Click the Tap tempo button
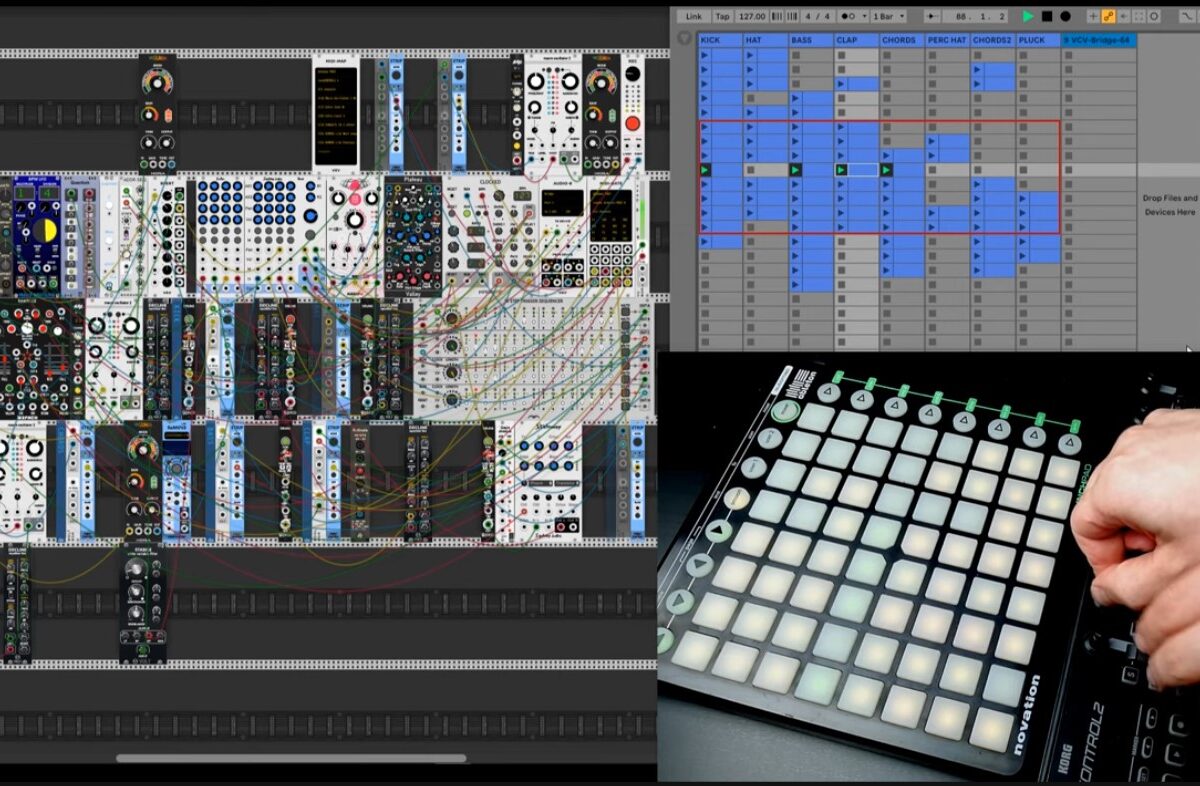 722,16
